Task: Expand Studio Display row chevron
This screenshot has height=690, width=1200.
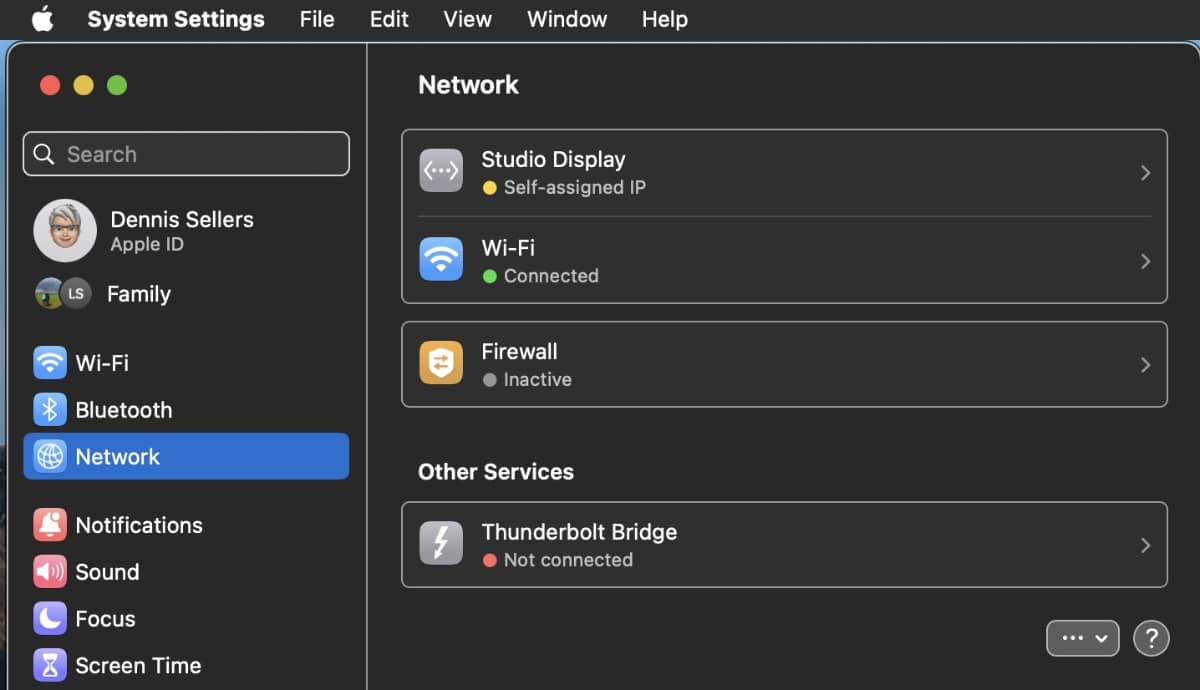Action: coord(1146,173)
